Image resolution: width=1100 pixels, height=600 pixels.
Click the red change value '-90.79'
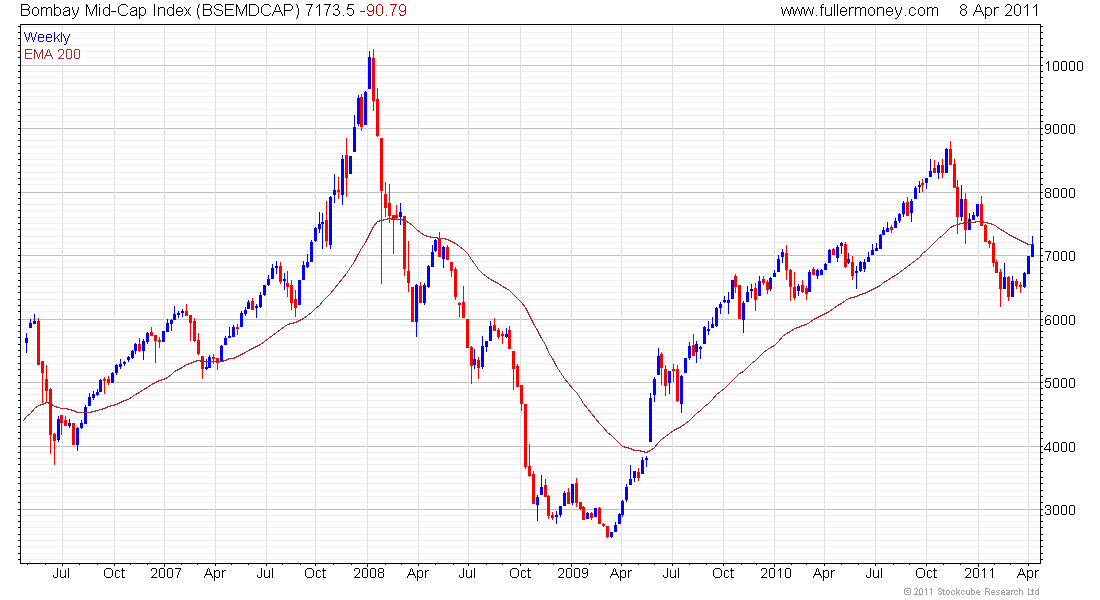point(383,11)
